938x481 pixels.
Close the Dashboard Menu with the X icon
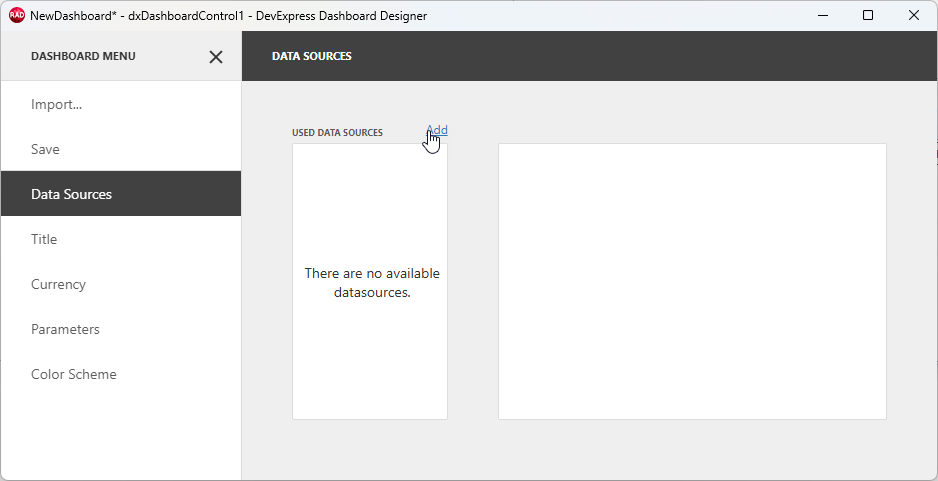[216, 57]
